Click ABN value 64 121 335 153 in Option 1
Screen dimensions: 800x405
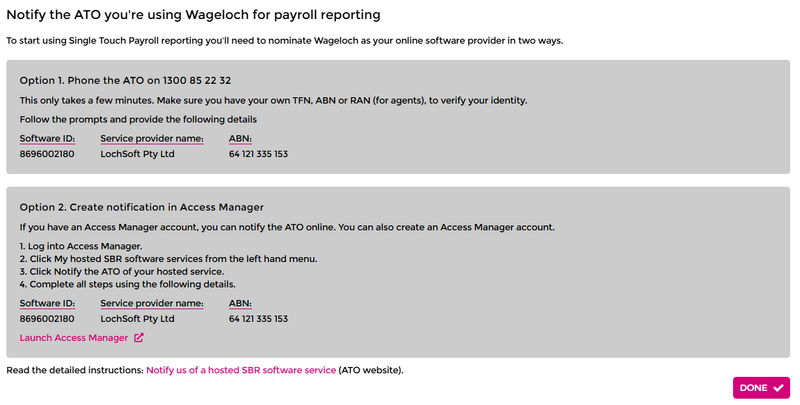tap(258, 154)
